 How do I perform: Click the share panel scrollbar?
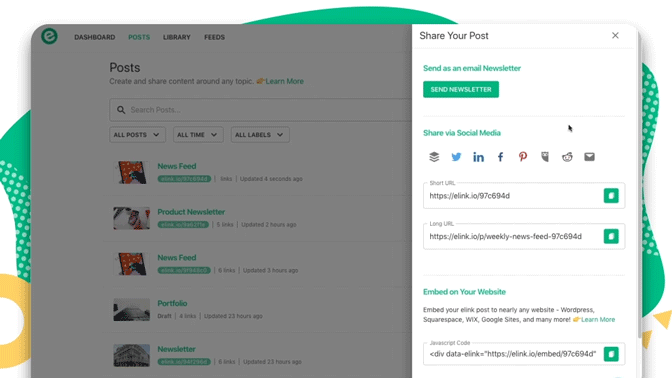point(640,184)
